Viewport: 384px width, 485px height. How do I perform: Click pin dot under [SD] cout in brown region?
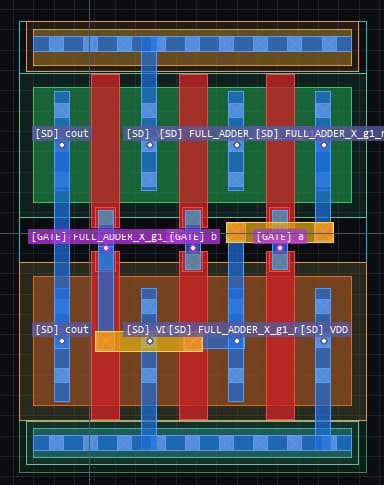click(62, 341)
